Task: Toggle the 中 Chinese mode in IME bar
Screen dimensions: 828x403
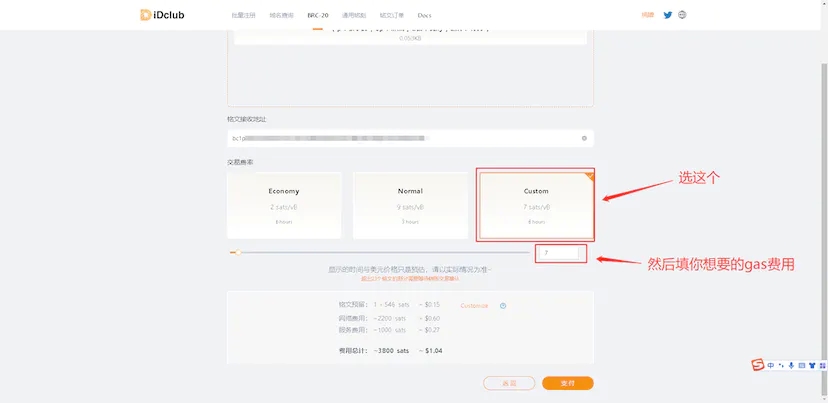Action: [771, 365]
